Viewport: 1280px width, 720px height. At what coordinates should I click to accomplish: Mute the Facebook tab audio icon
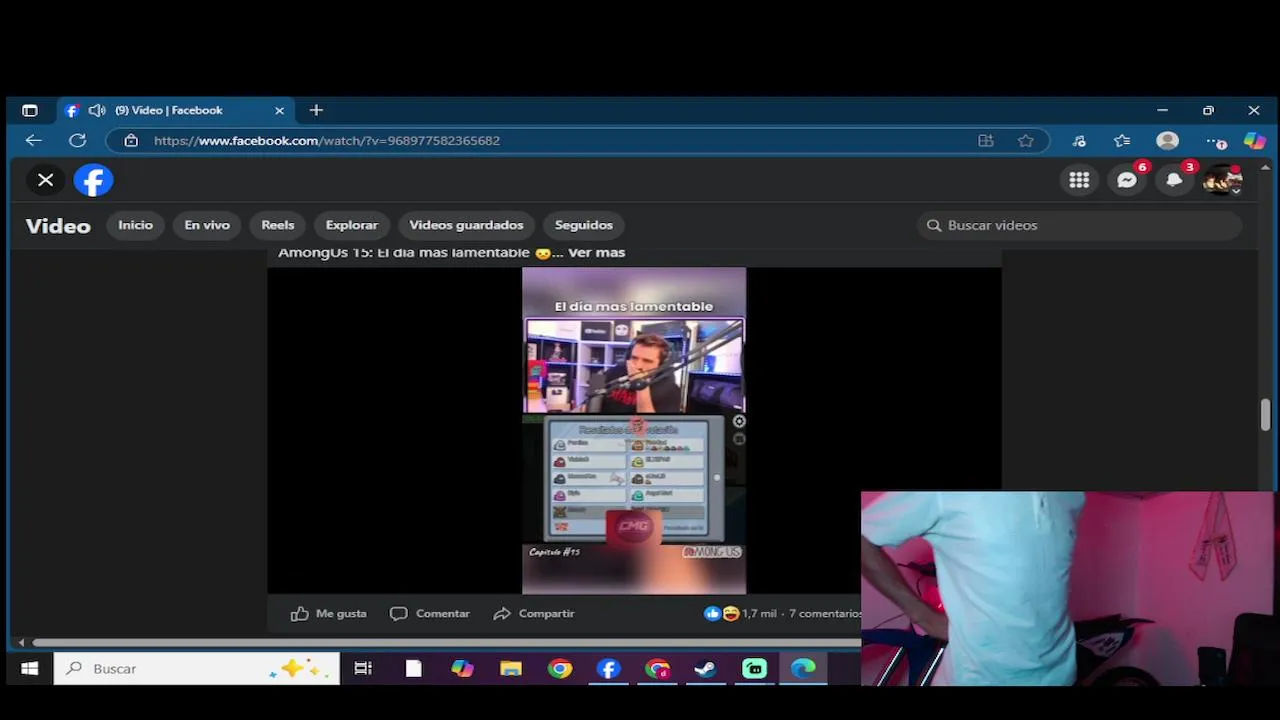[97, 111]
